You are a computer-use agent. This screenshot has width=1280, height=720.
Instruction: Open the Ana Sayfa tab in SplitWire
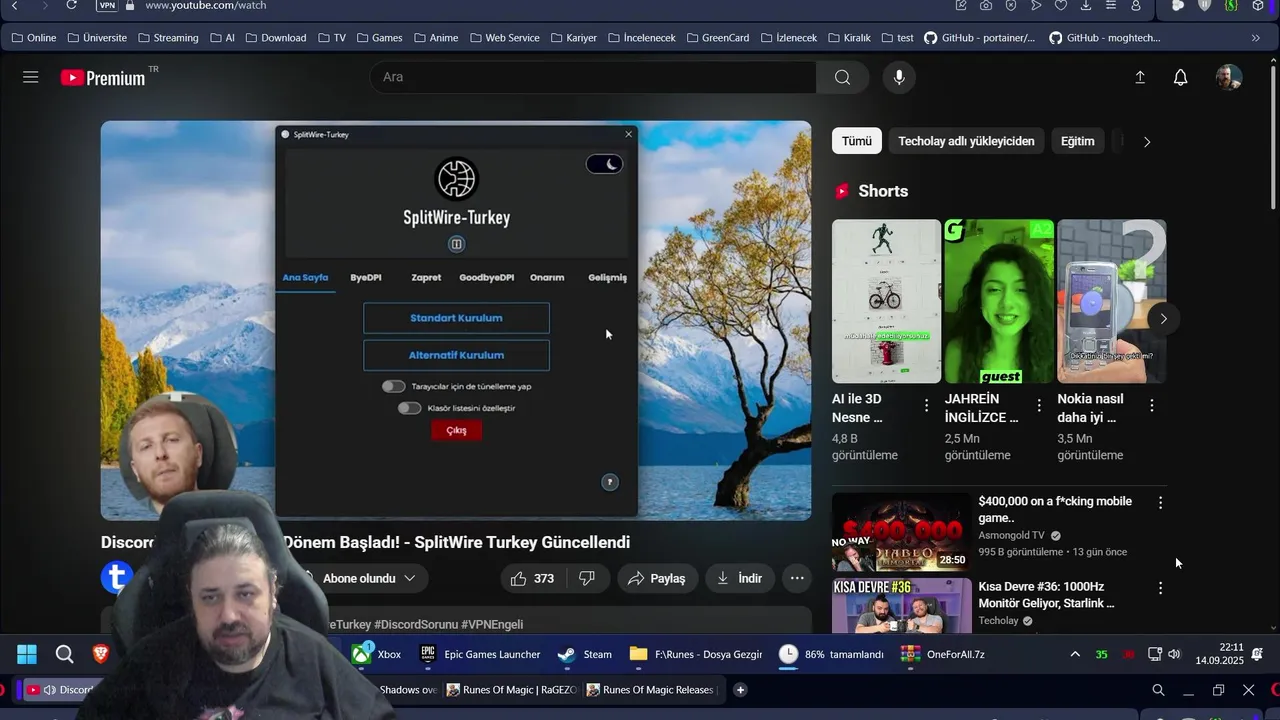point(305,277)
